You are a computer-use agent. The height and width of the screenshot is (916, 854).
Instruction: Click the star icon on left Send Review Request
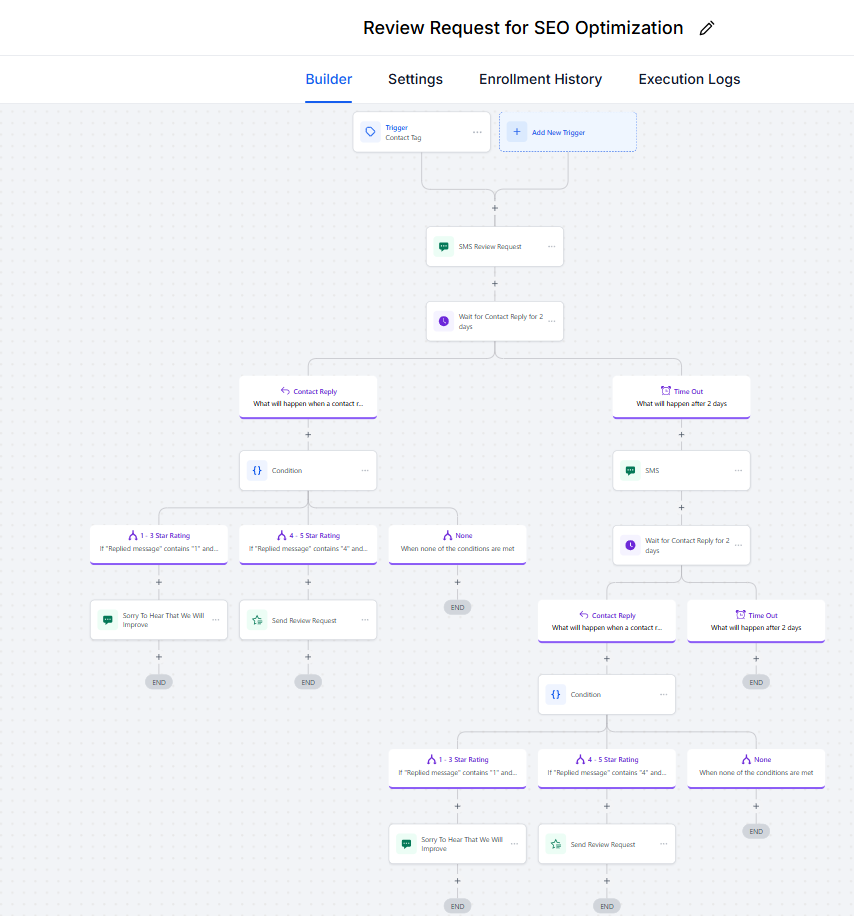[257, 620]
